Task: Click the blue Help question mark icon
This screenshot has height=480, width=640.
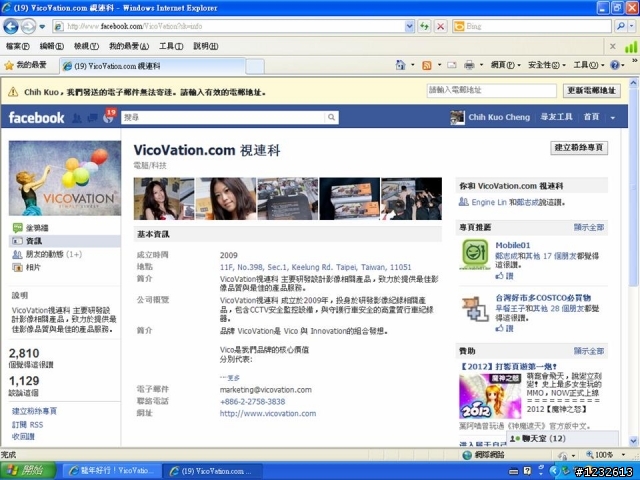Action: (x=615, y=65)
